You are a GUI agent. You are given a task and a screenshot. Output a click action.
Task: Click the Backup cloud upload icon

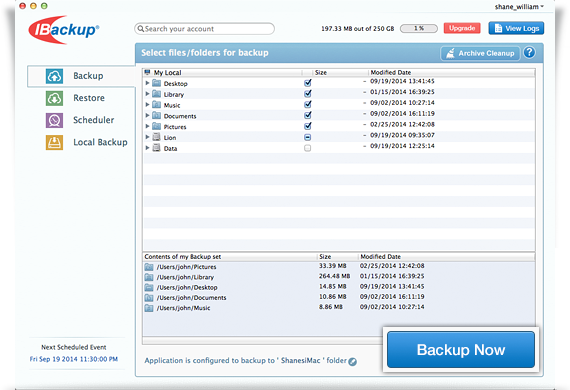click(55, 76)
